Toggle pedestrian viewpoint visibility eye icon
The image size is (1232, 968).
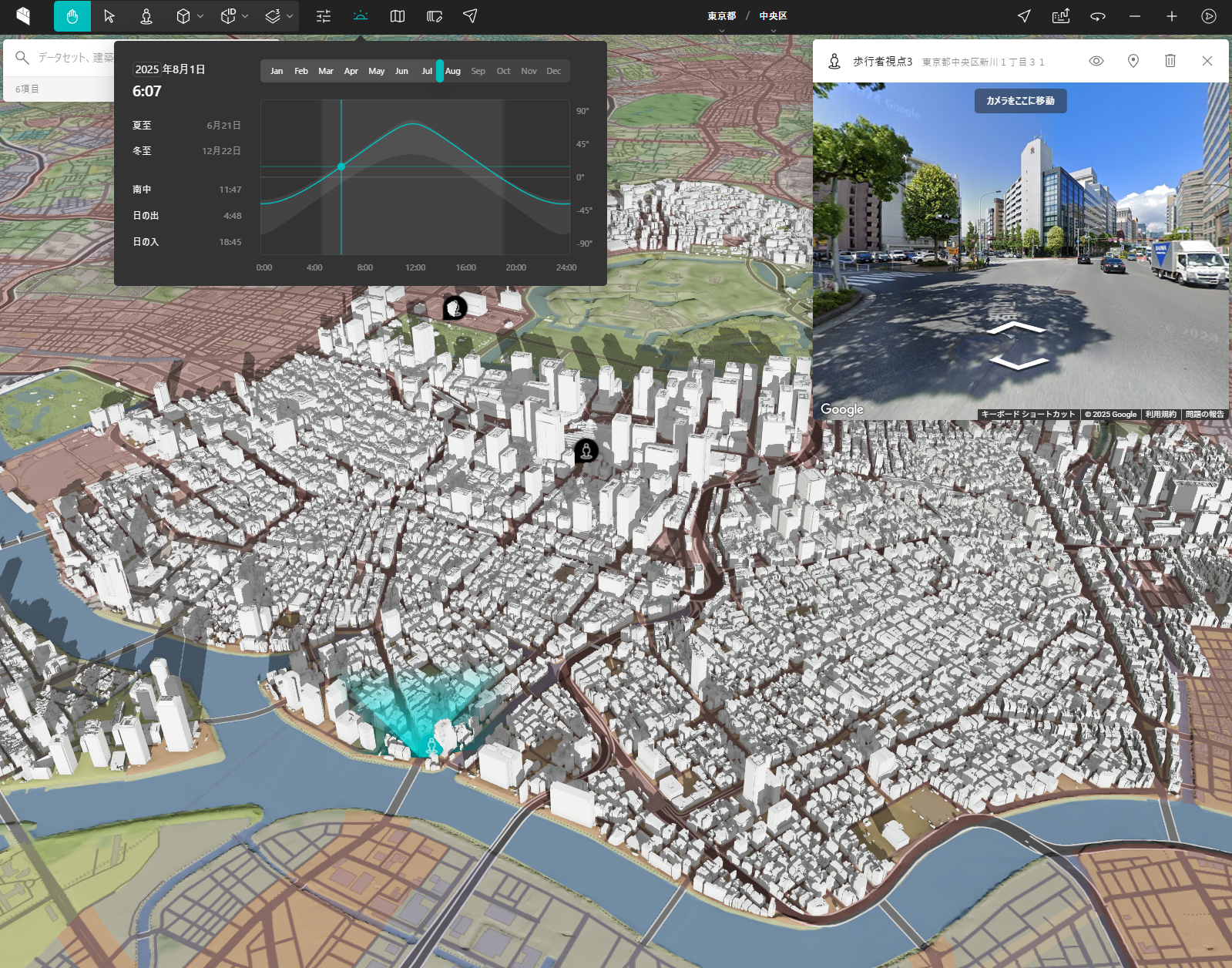[1096, 61]
